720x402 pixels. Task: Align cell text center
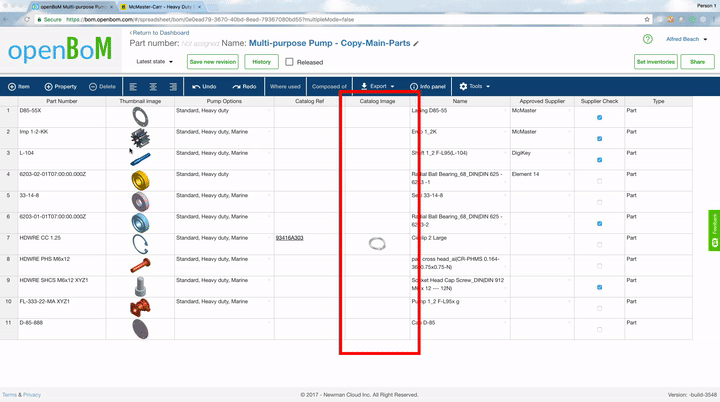153,86
